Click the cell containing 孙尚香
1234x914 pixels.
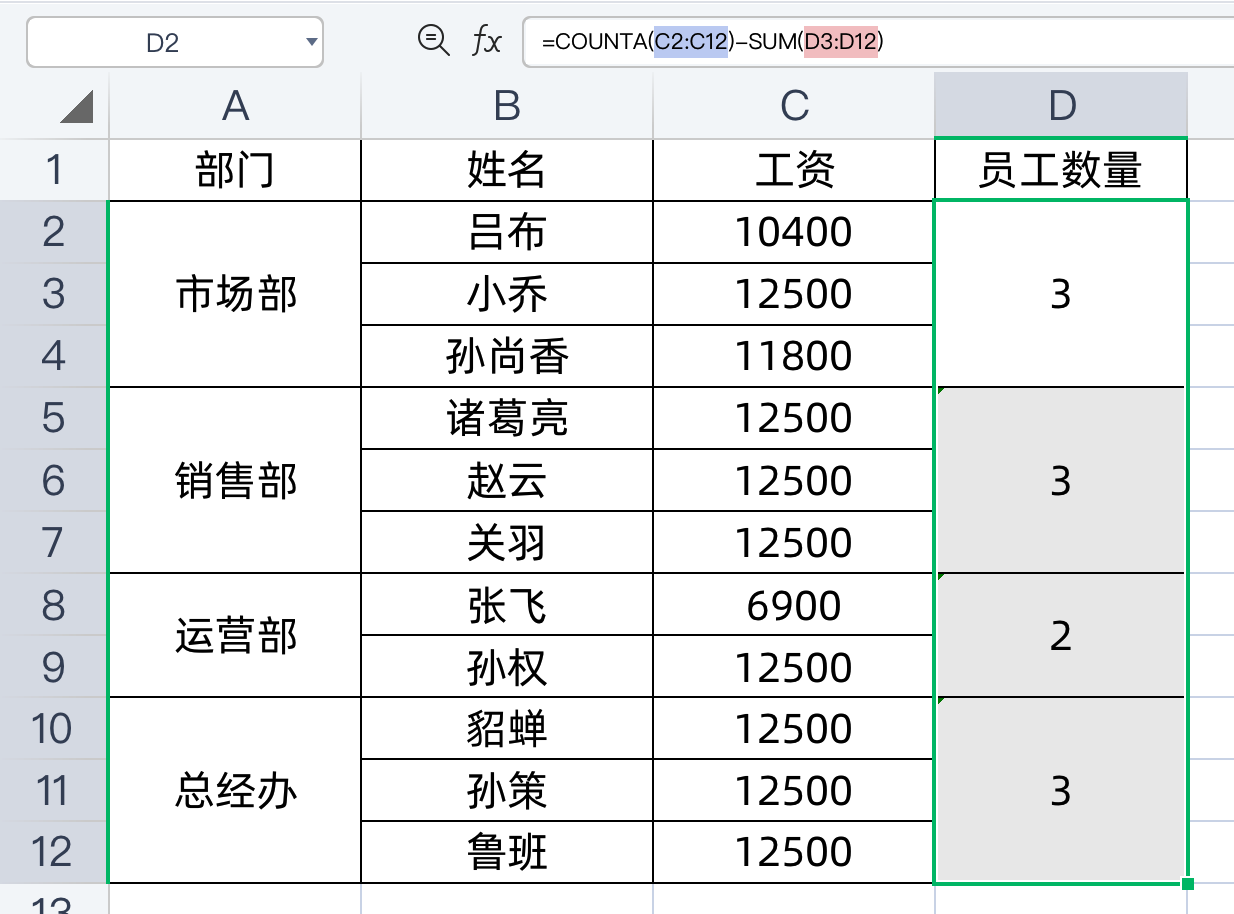(507, 356)
